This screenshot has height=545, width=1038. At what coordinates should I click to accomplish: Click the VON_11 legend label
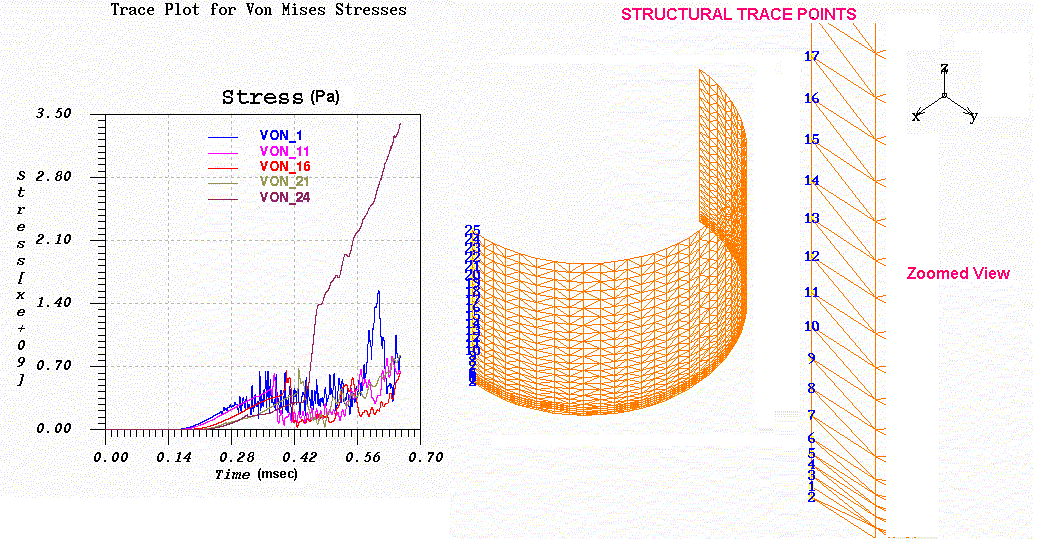[284, 152]
